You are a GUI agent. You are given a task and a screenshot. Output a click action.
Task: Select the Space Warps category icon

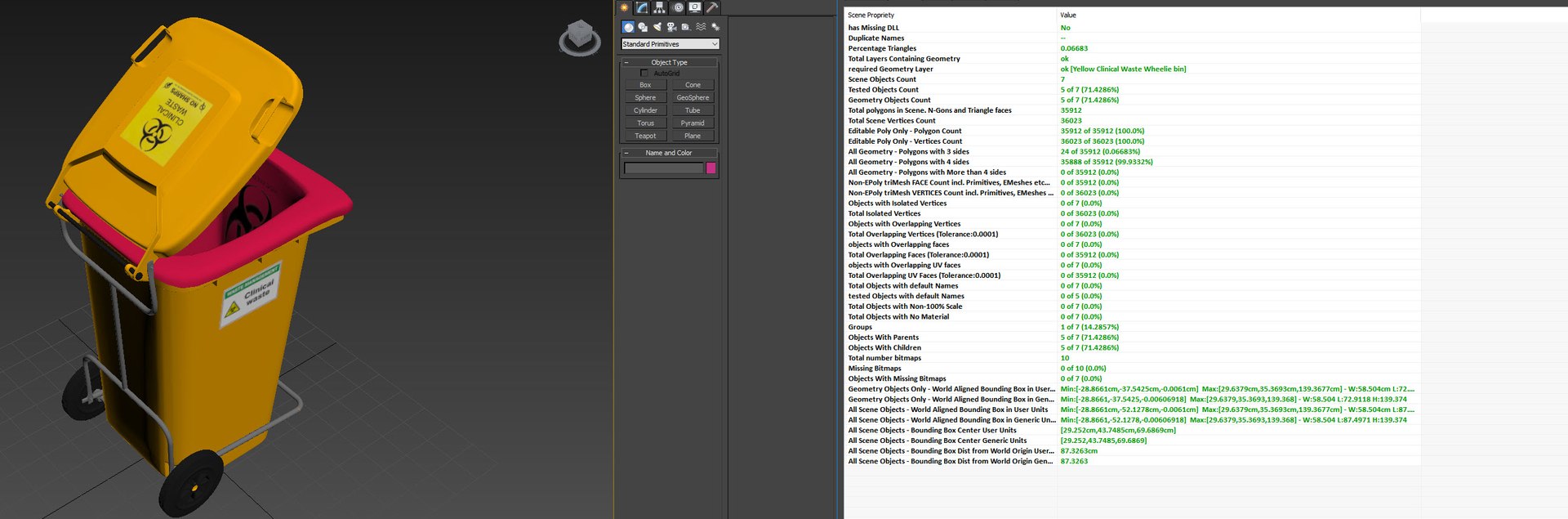pyautogui.click(x=701, y=27)
